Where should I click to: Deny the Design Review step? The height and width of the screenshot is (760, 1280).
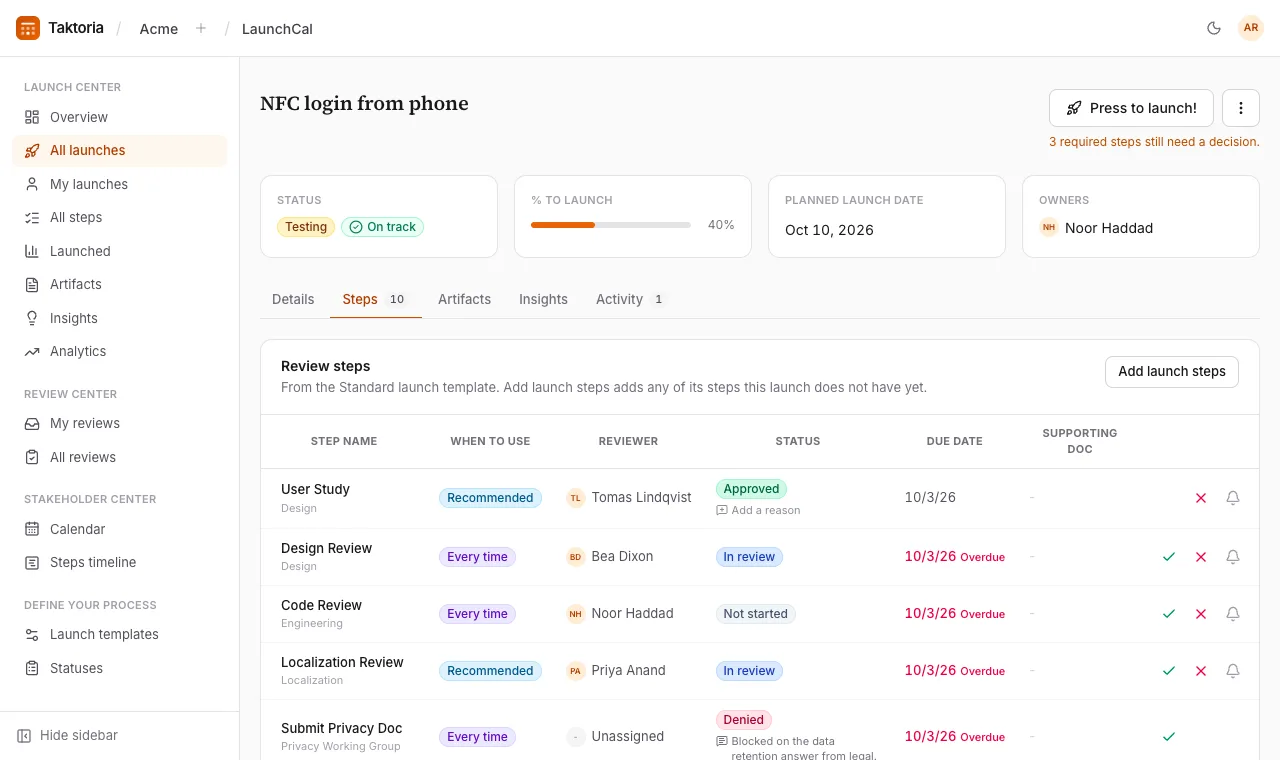click(x=1201, y=557)
